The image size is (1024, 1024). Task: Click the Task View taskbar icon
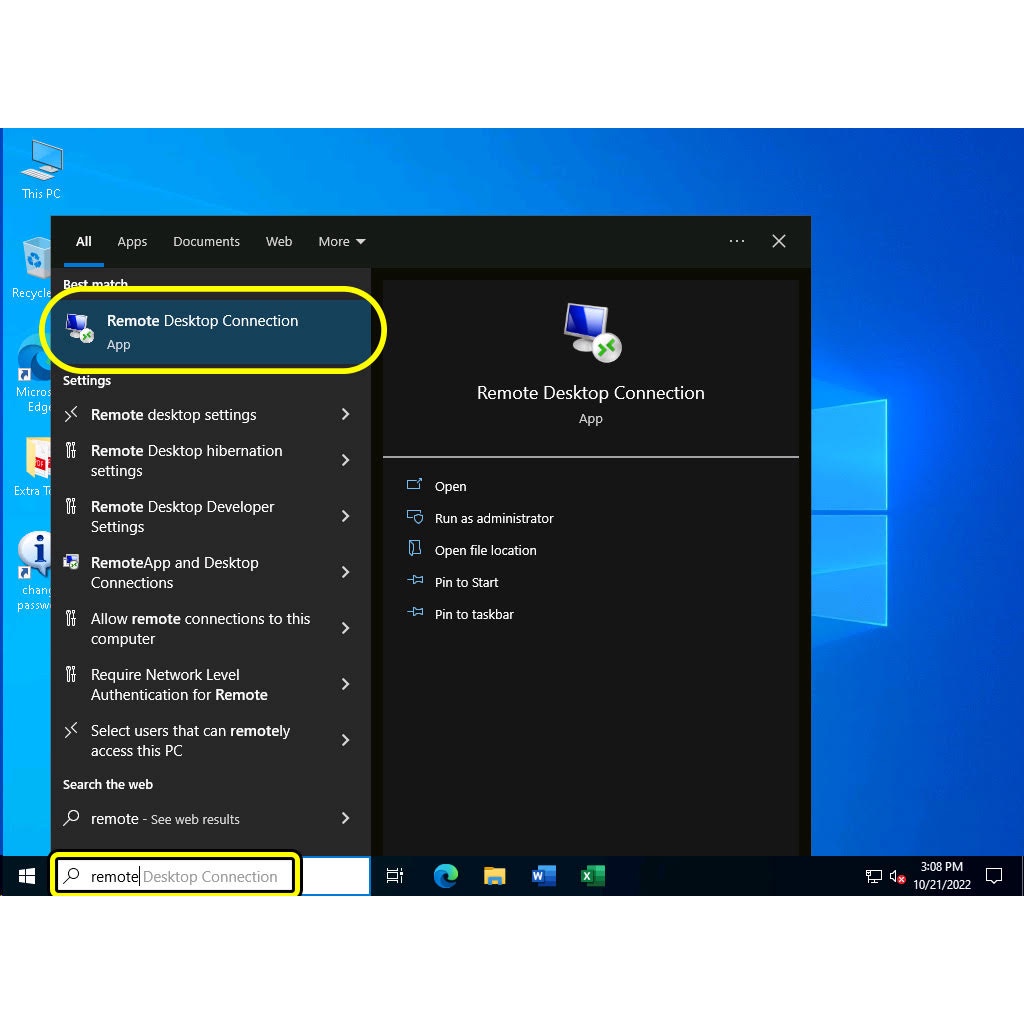tap(395, 876)
